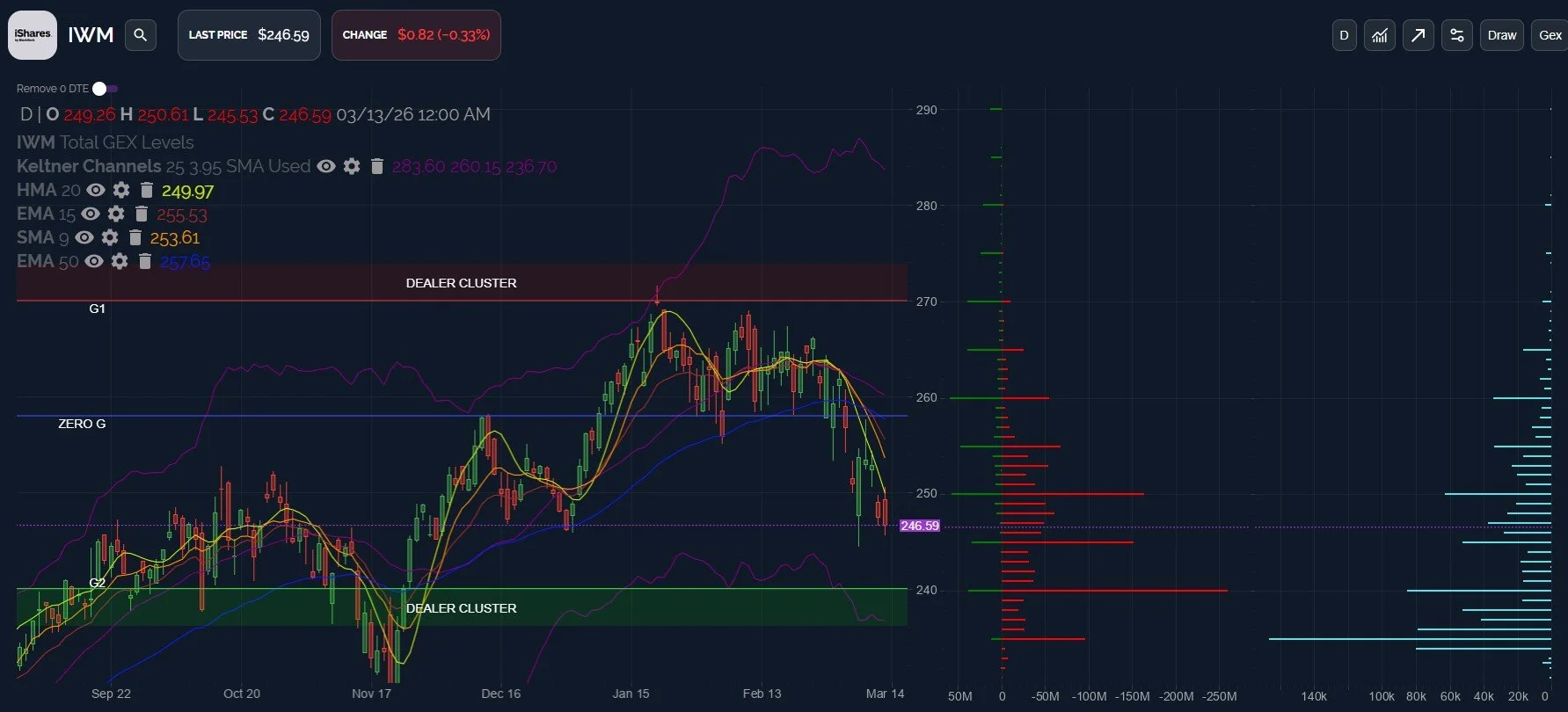Click the 140k volume axis label
This screenshot has height=712, width=1568.
(x=1314, y=696)
